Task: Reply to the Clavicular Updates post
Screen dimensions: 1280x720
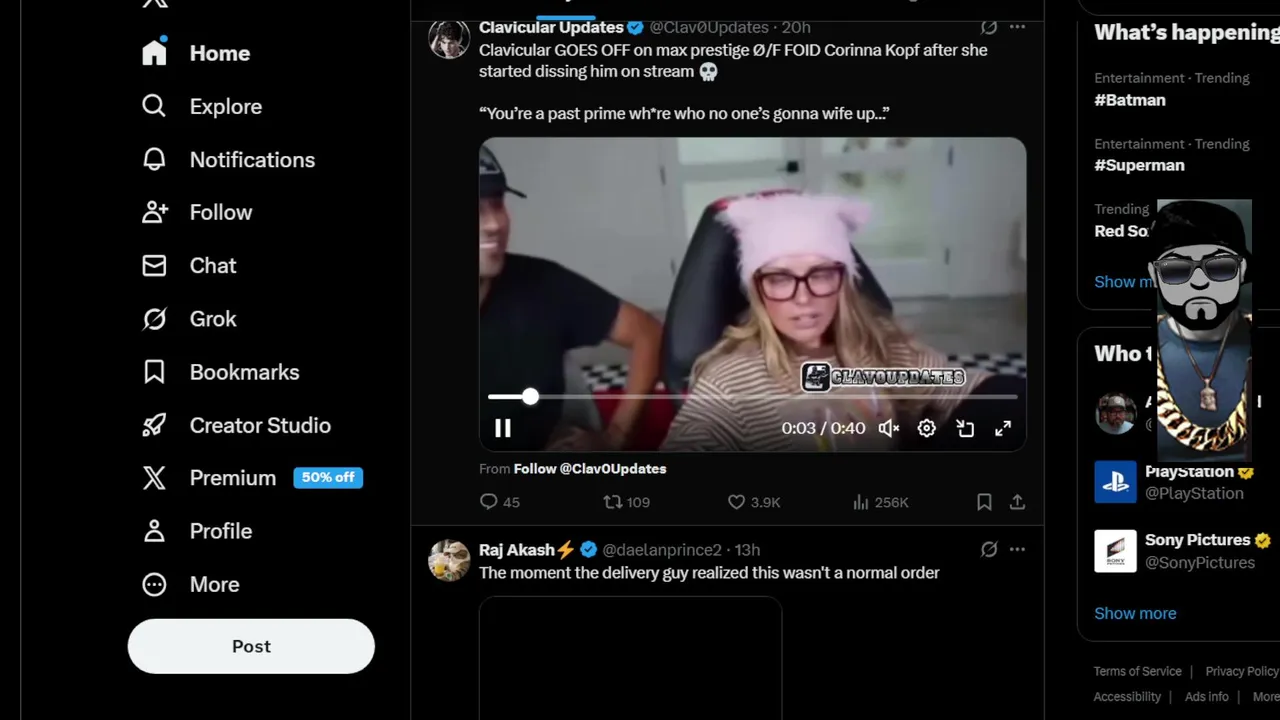Action: [x=499, y=502]
